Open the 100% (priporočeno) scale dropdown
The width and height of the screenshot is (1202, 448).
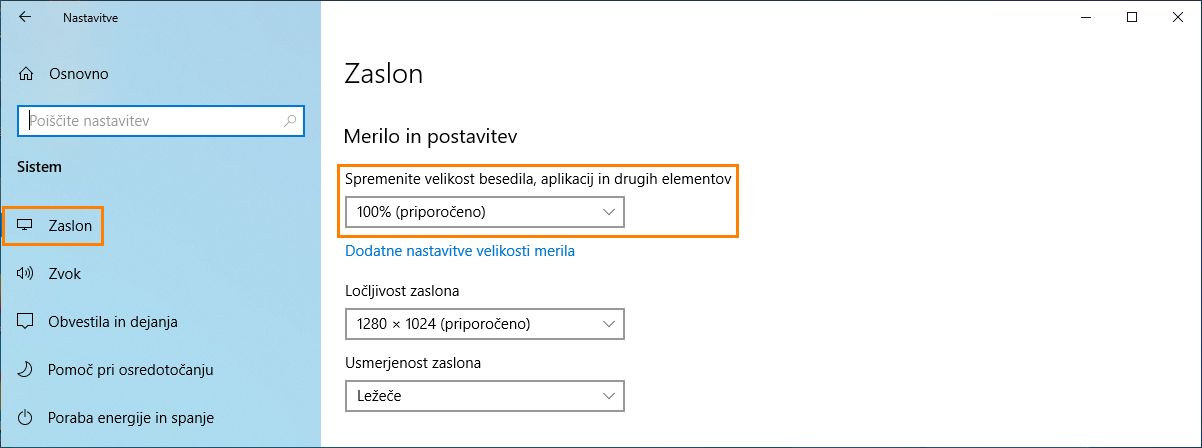pyautogui.click(x=484, y=212)
